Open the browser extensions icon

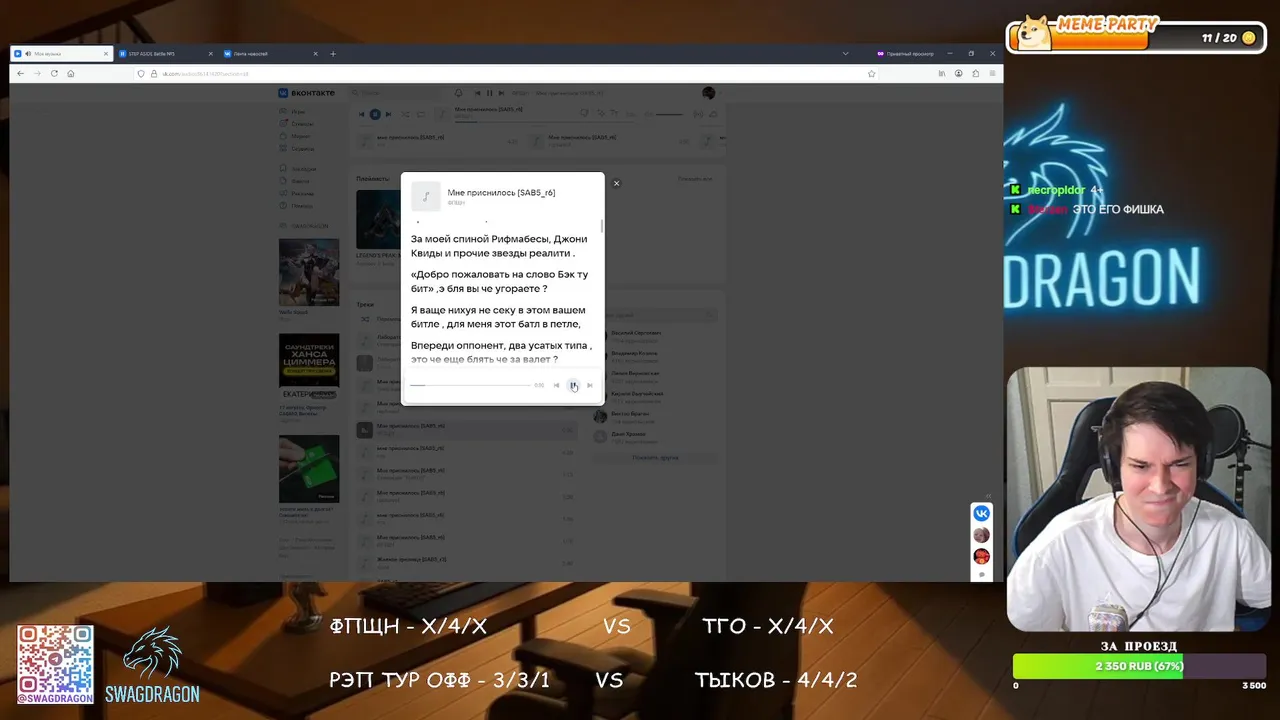coord(975,73)
